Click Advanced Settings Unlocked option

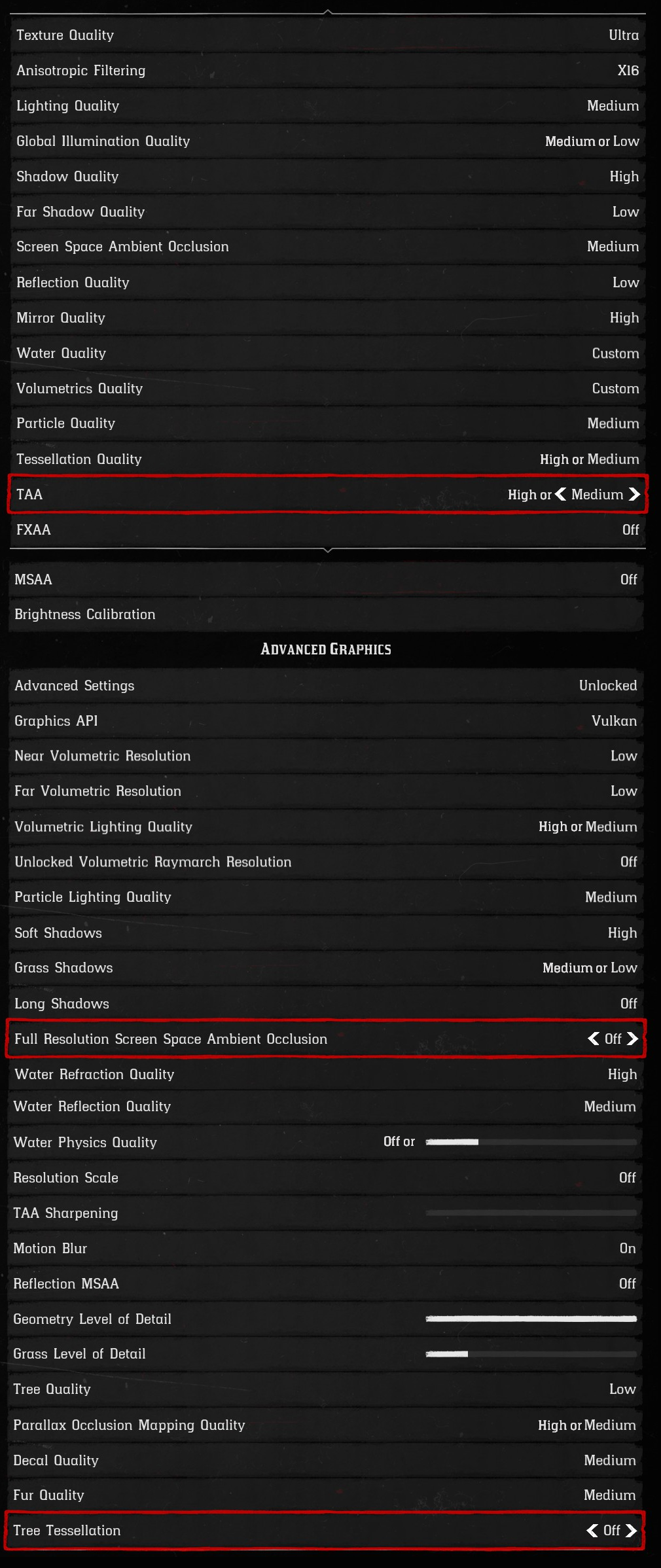[x=607, y=685]
